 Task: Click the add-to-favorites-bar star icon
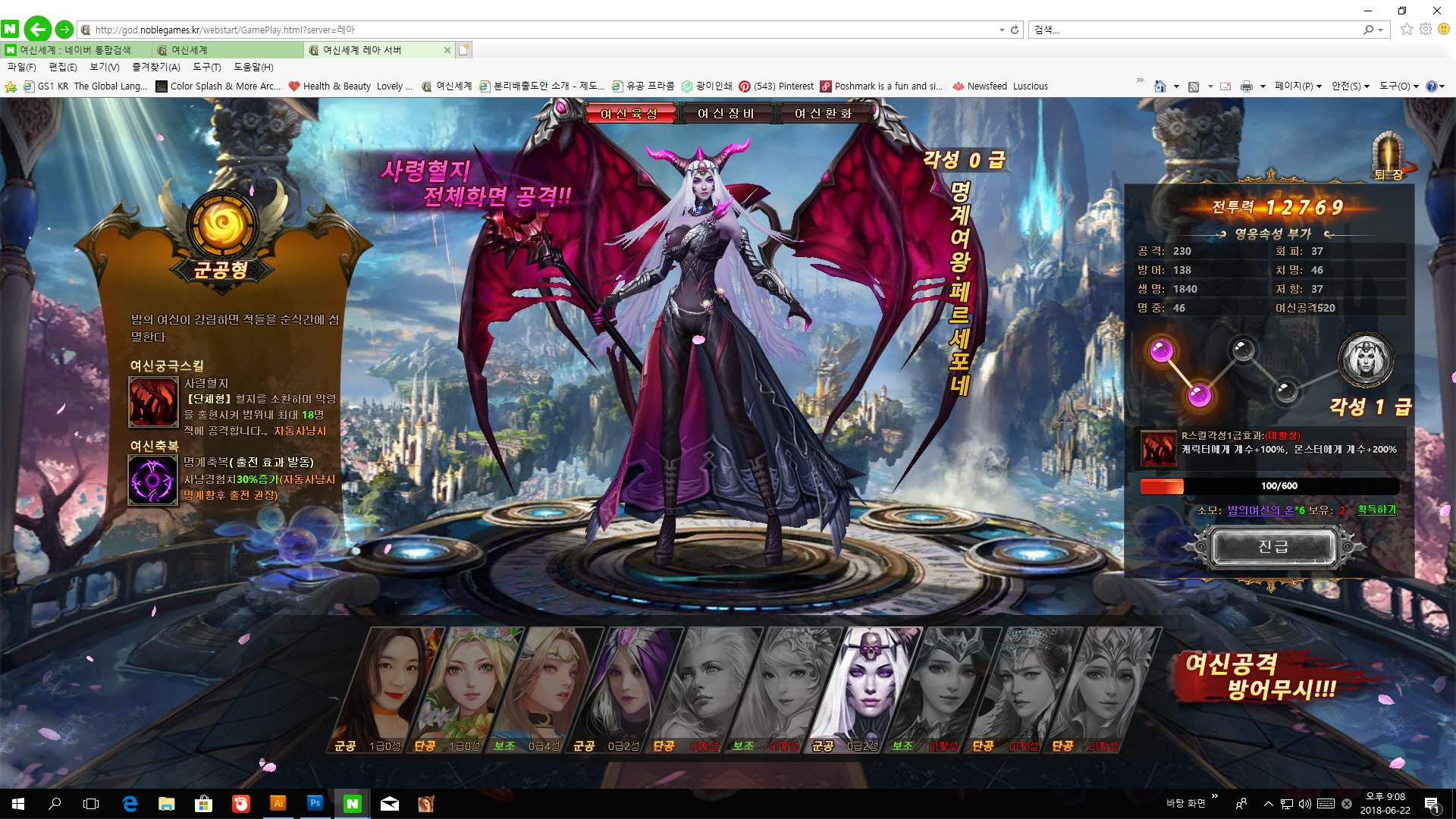point(11,86)
